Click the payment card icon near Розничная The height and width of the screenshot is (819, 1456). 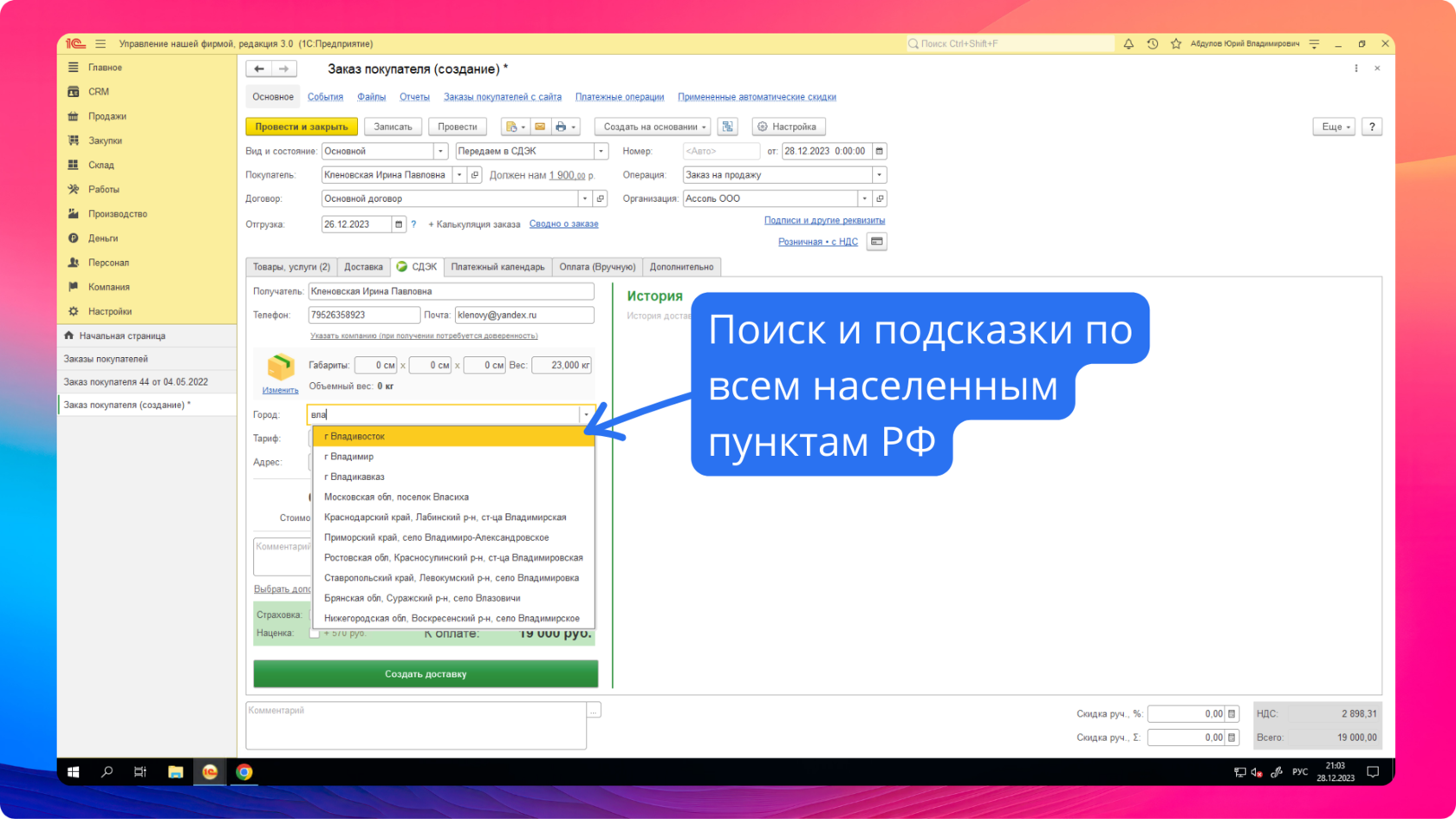877,242
